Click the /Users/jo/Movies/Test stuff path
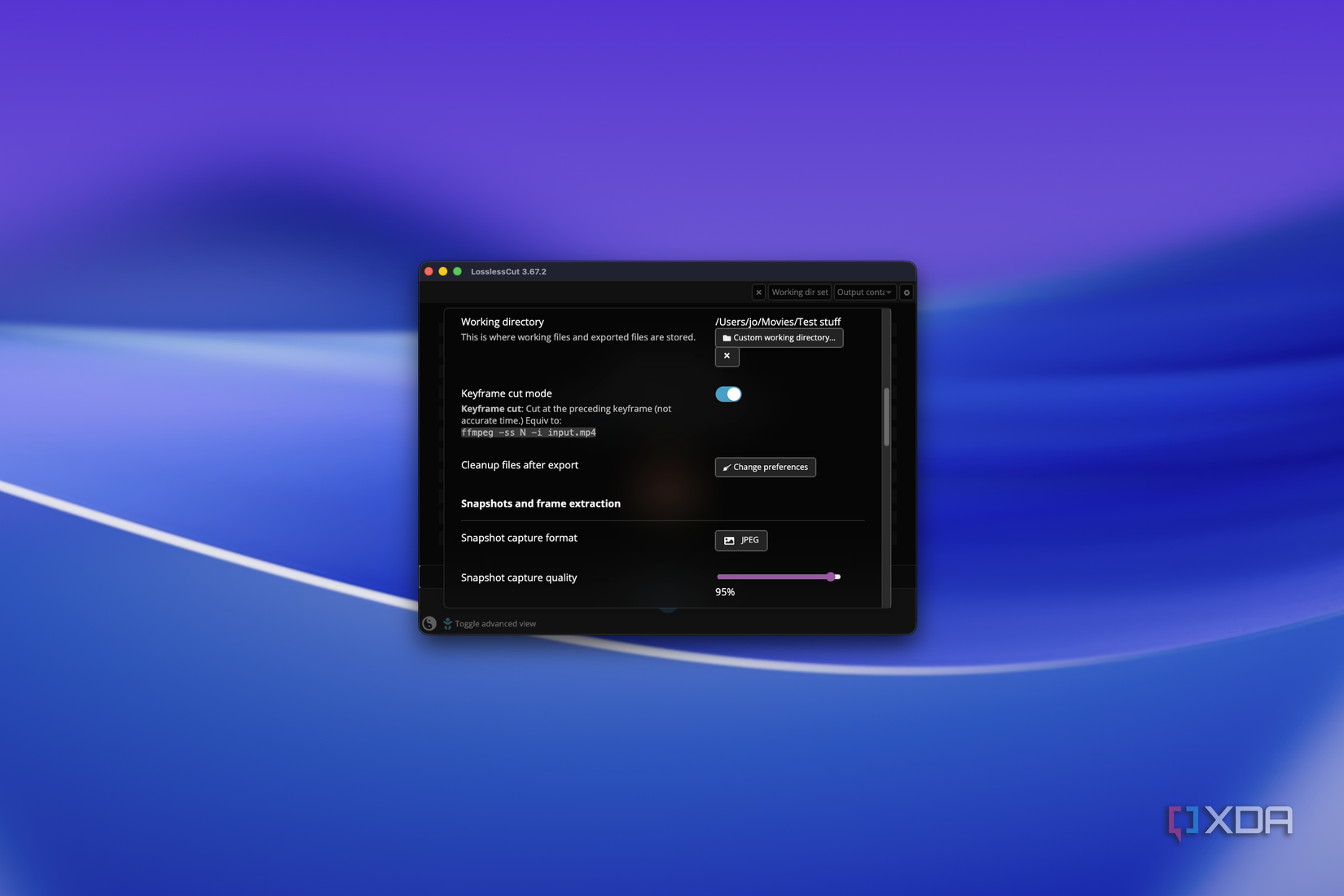The width and height of the screenshot is (1344, 896). pyautogui.click(x=778, y=322)
